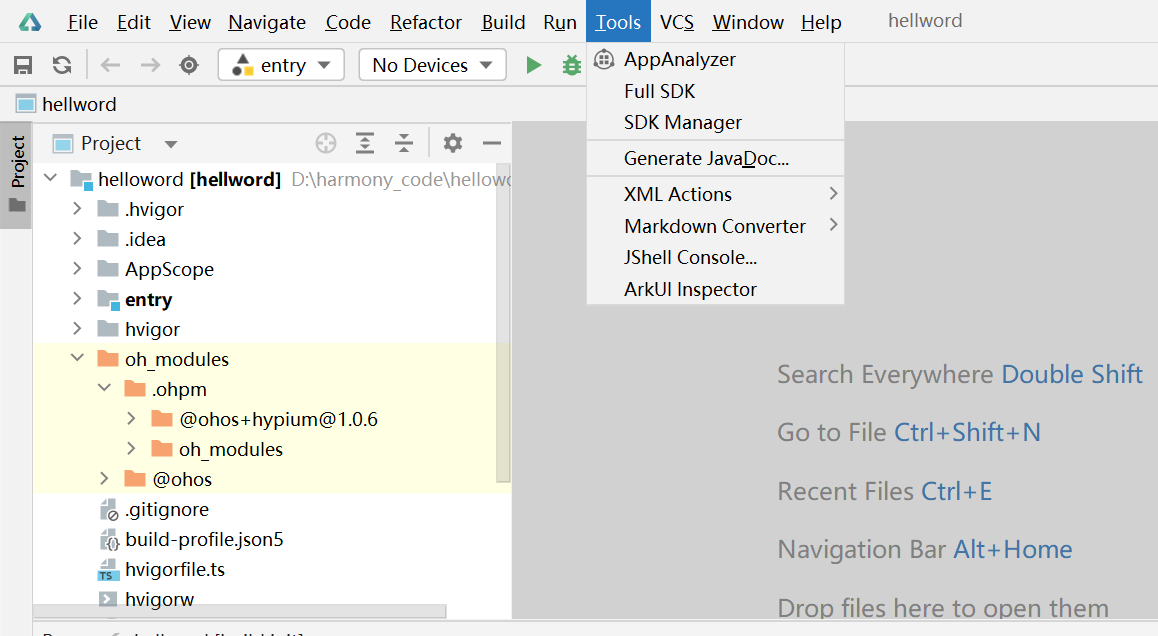The height and width of the screenshot is (636, 1158).
Task: Expand the @ohos+hypium@1.0.6 folder arrow
Action: pyautogui.click(x=131, y=419)
